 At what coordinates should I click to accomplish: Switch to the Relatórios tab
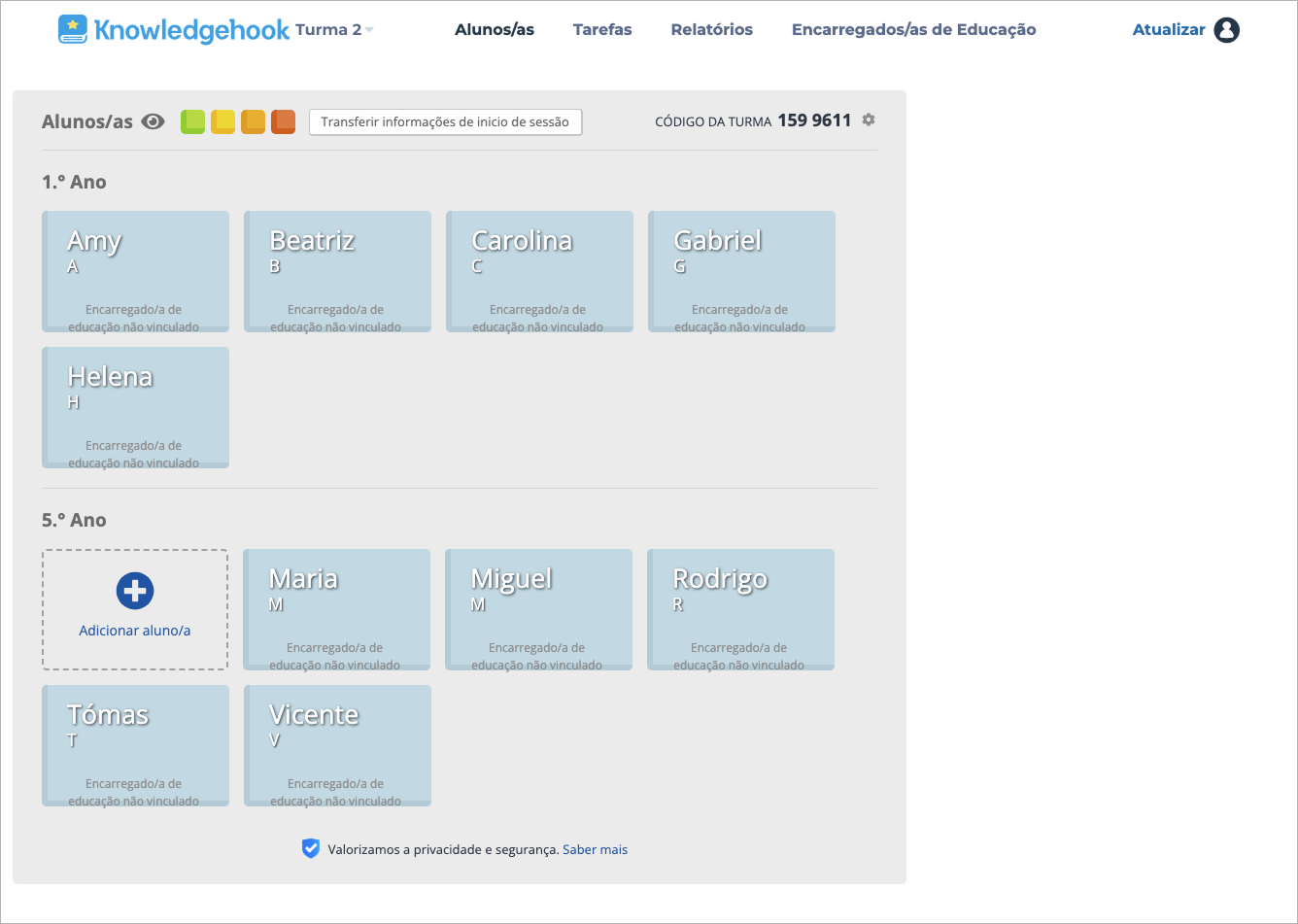(x=712, y=30)
